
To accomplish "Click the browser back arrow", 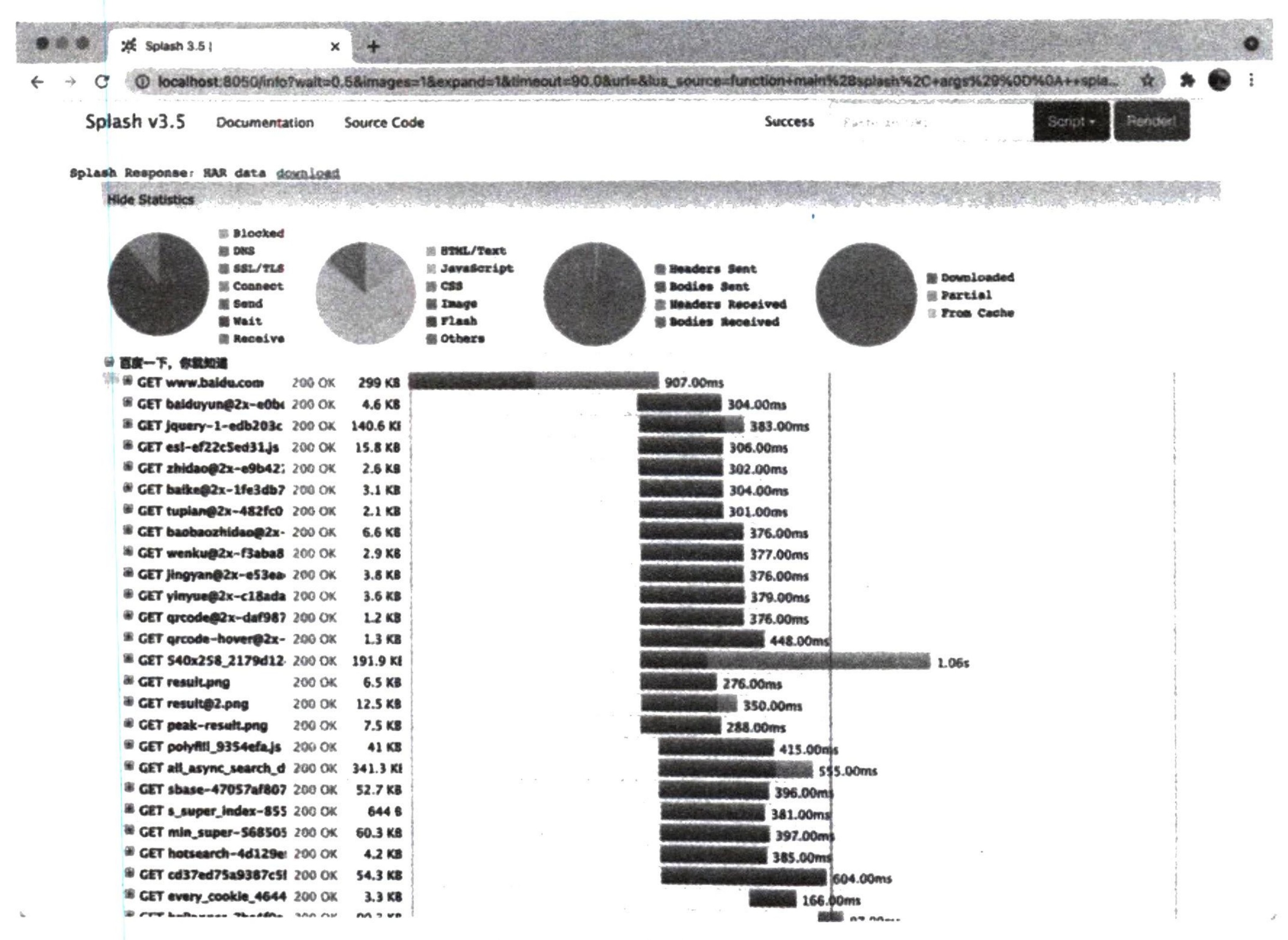I will pyautogui.click(x=38, y=82).
